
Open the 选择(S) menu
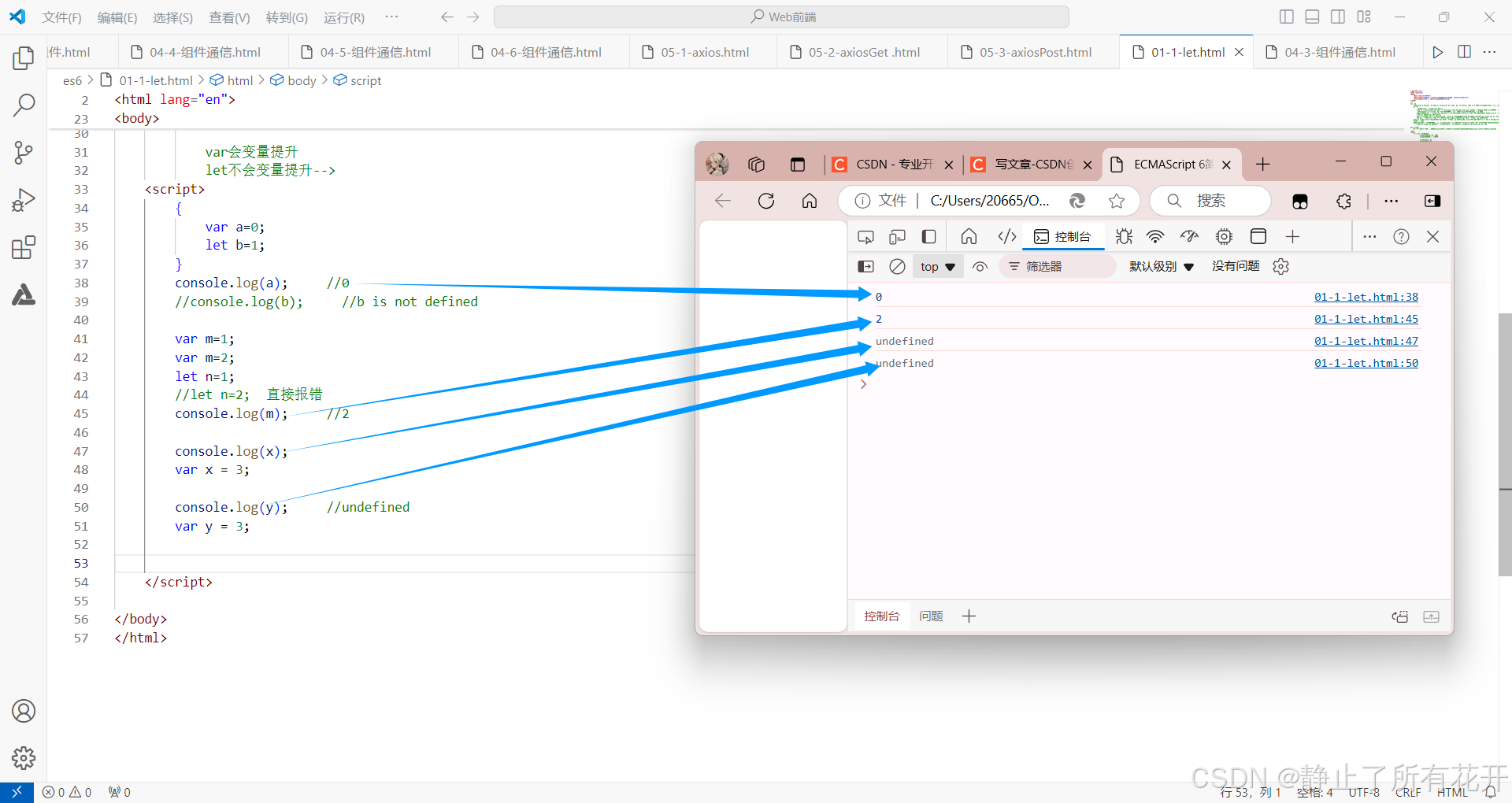tap(172, 17)
